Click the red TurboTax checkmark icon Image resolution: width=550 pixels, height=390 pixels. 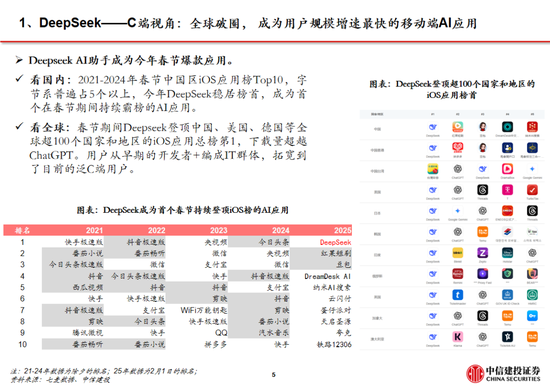pyautogui.click(x=532, y=190)
